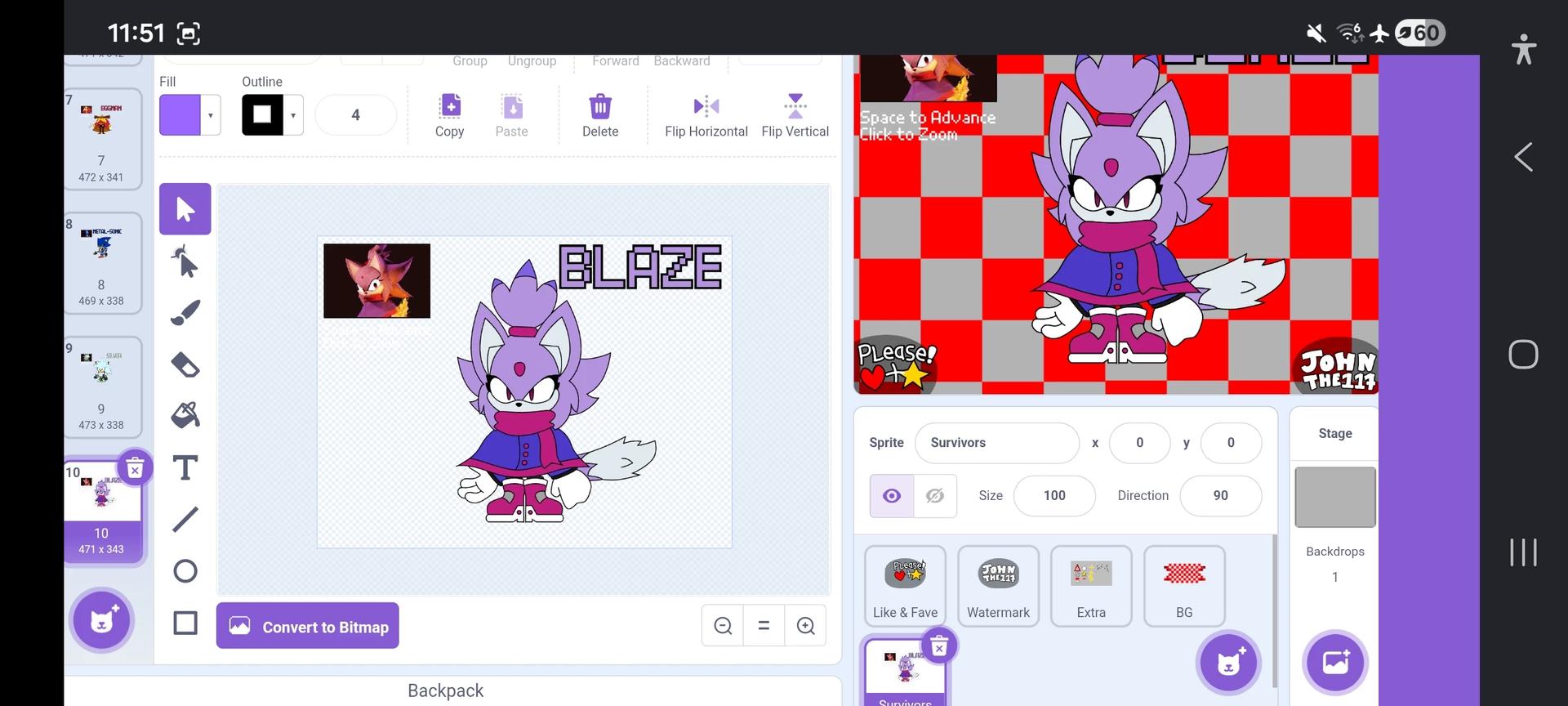Viewport: 1568px width, 706px height.
Task: Edit the sprite y position field
Action: pos(1231,443)
